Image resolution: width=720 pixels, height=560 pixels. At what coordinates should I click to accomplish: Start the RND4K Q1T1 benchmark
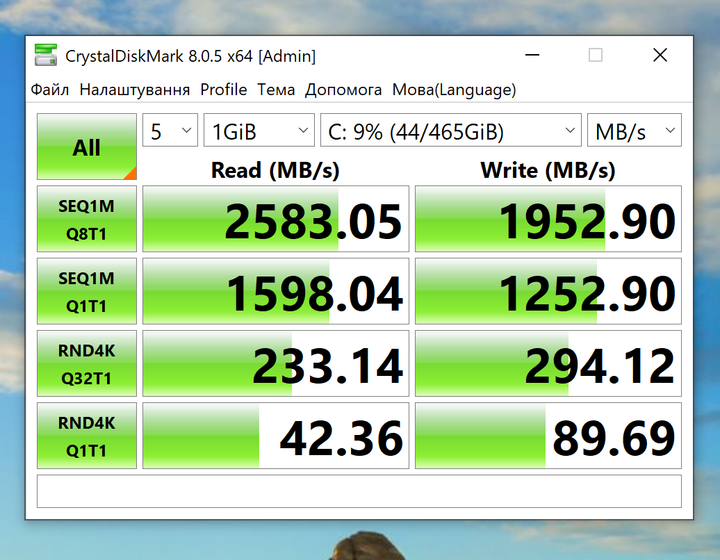pos(87,436)
